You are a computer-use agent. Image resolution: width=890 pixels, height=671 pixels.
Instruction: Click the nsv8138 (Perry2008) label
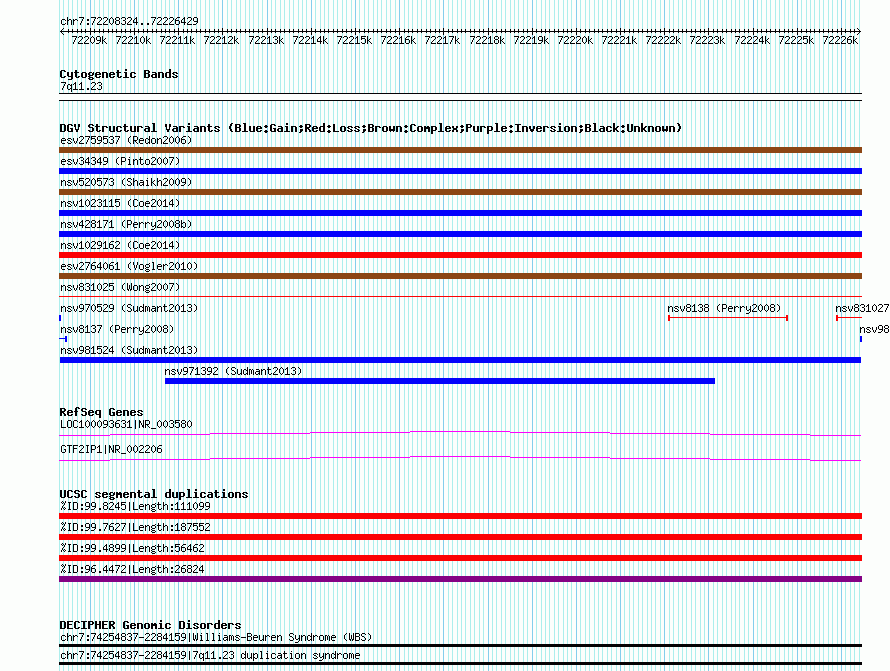724,308
